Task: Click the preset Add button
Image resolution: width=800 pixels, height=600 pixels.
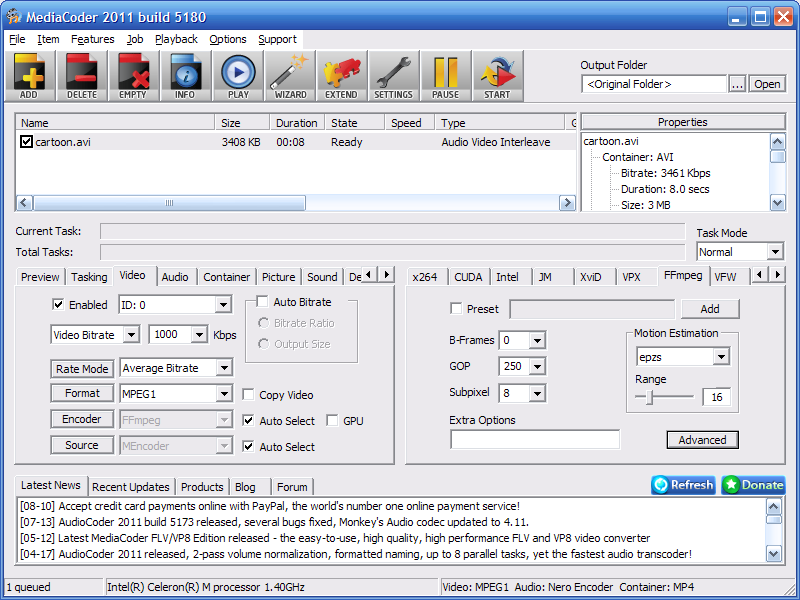Action: [710, 309]
